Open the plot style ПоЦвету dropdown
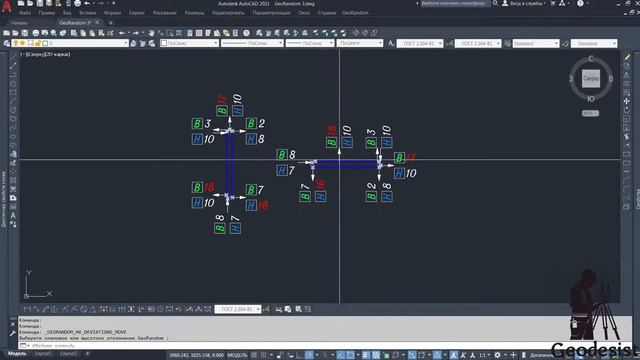This screenshot has height=360, width=640. (360, 43)
